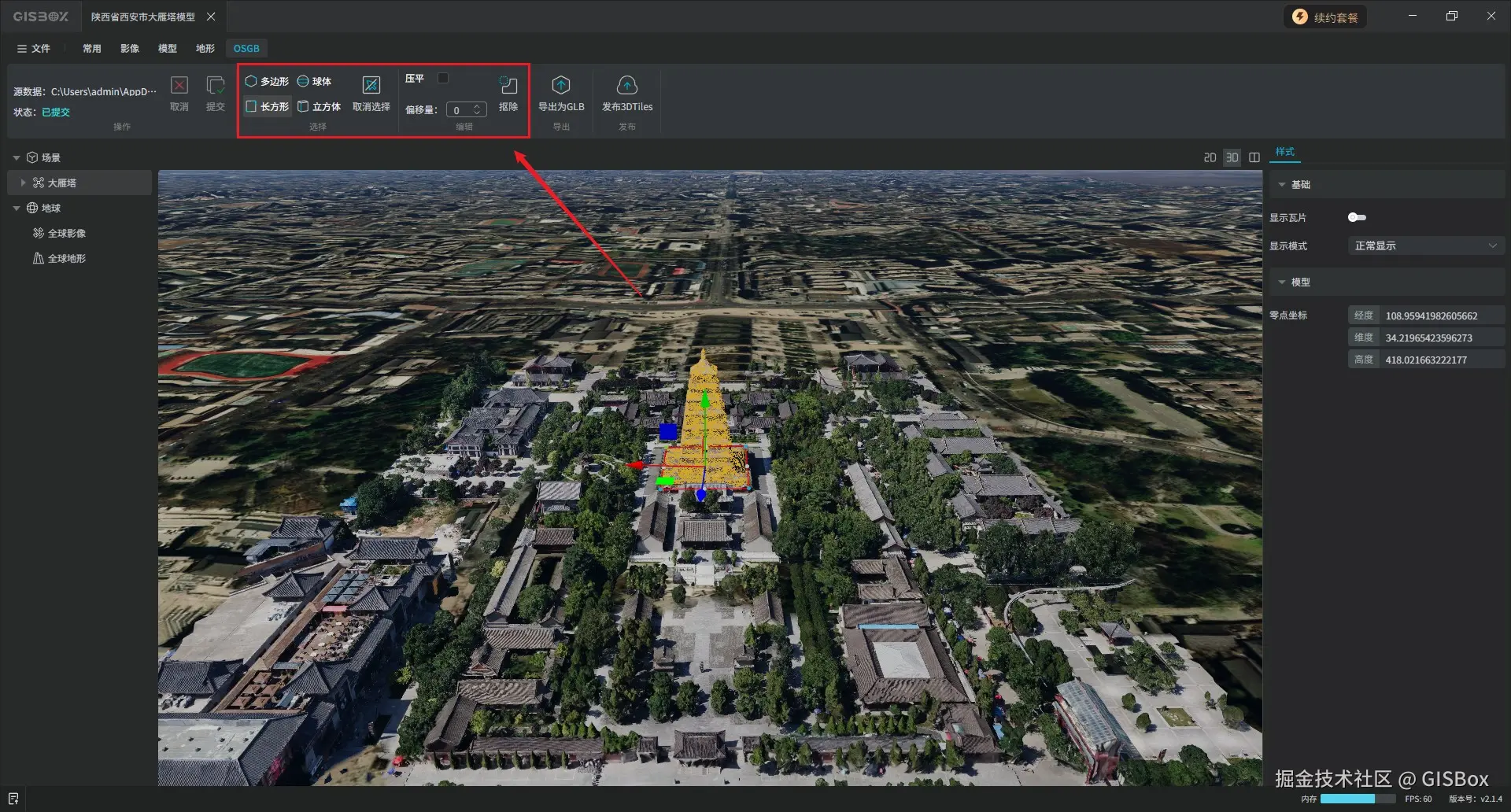Switch the viewport to 2D mode

point(1210,157)
